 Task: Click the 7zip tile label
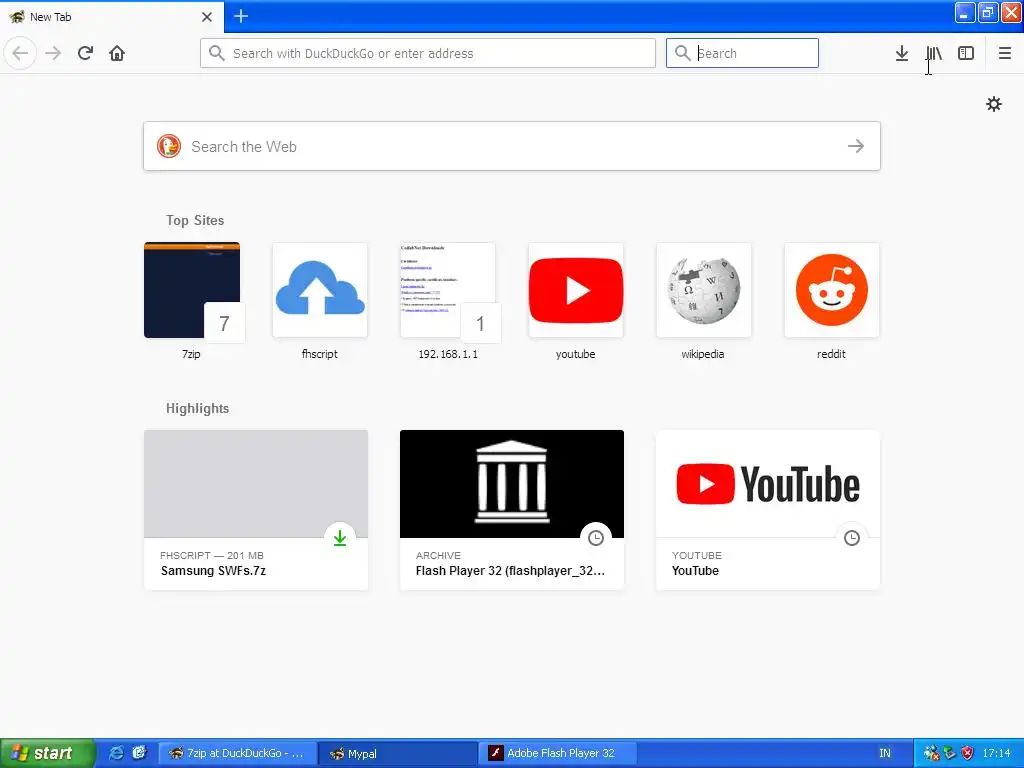pos(191,354)
